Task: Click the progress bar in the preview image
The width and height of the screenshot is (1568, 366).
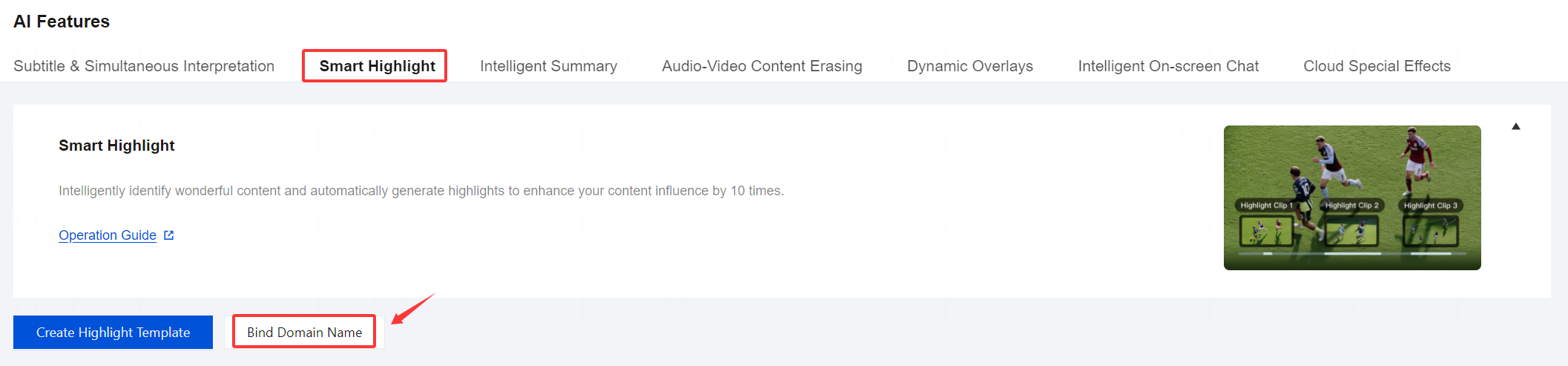Action: 1351,254
